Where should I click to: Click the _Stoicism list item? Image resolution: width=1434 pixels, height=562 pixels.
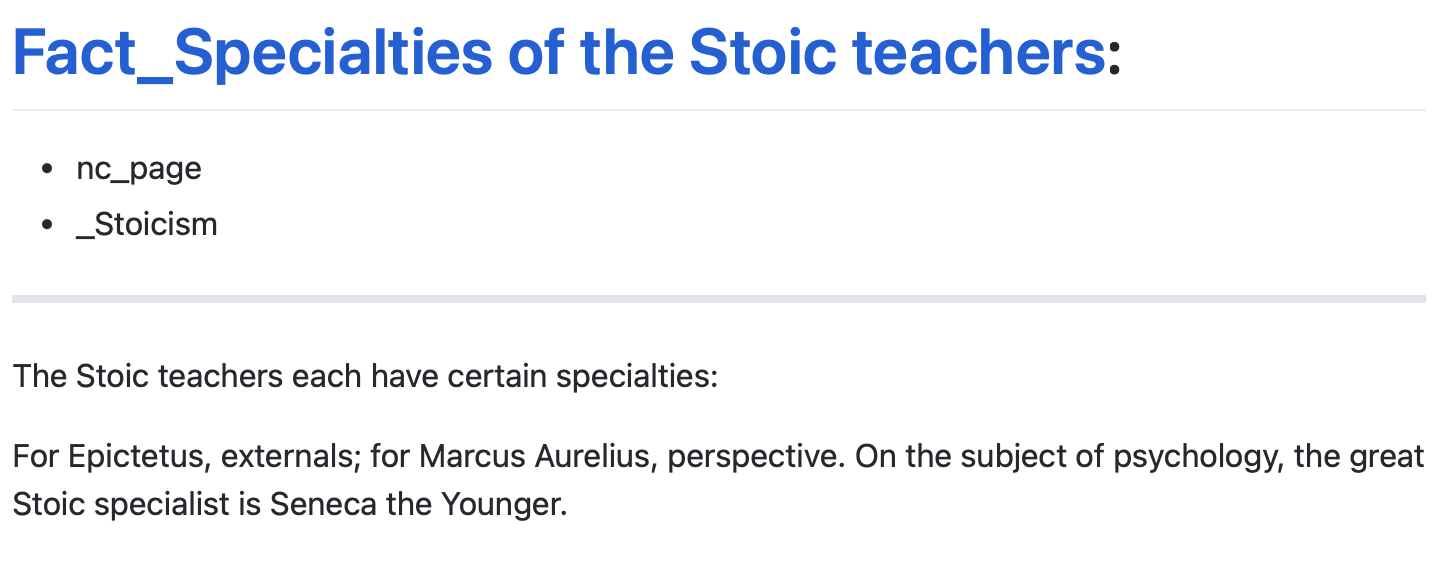pos(147,224)
